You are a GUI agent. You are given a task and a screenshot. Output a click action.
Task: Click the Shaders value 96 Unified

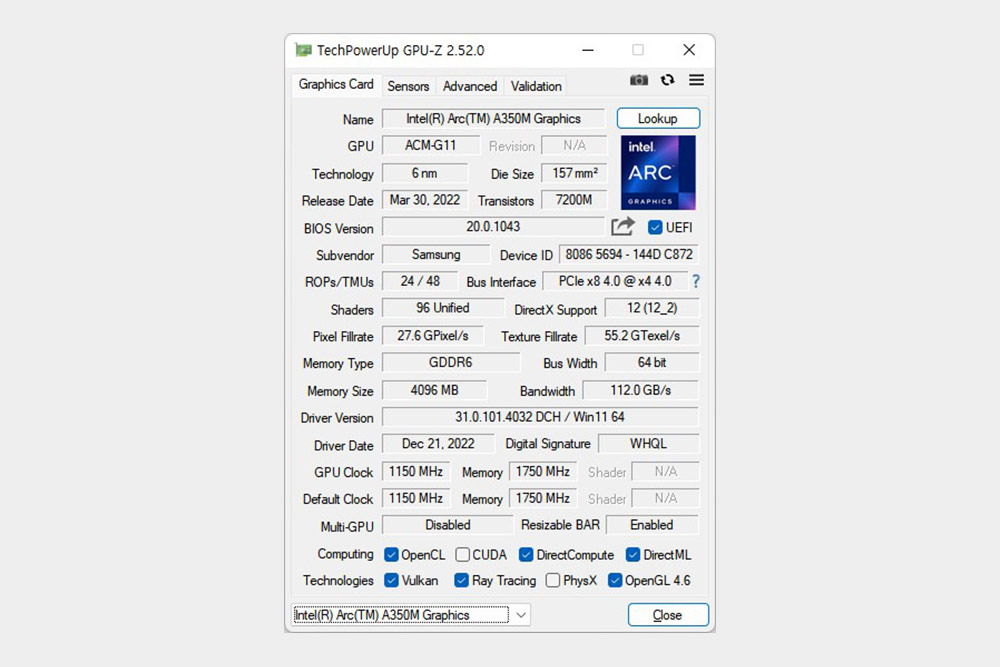point(443,308)
